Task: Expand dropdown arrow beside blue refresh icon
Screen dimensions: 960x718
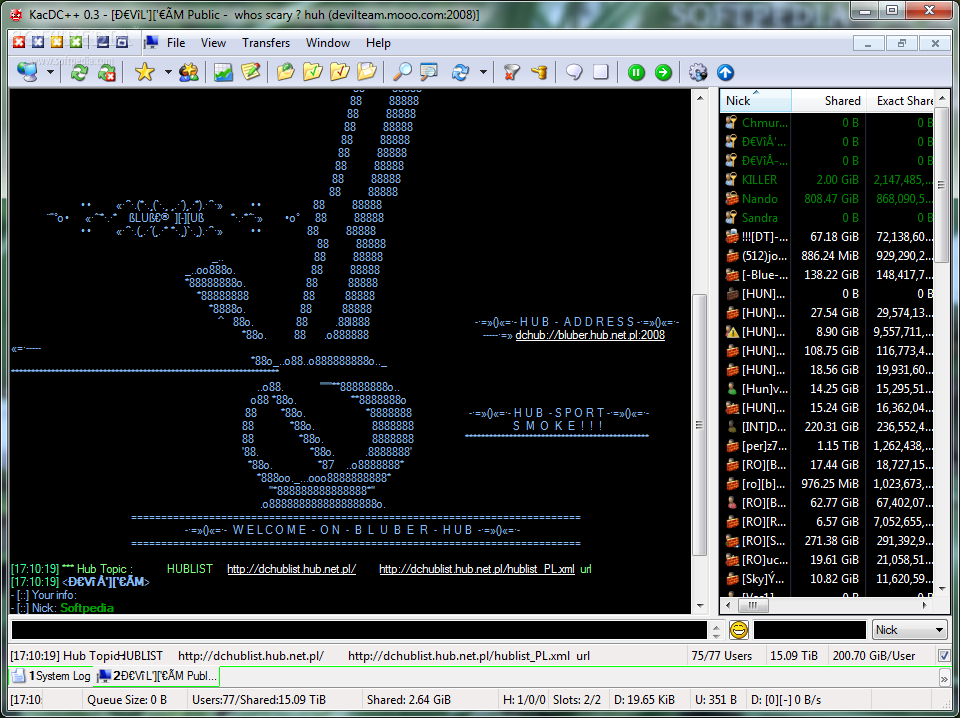Action: 483,72
